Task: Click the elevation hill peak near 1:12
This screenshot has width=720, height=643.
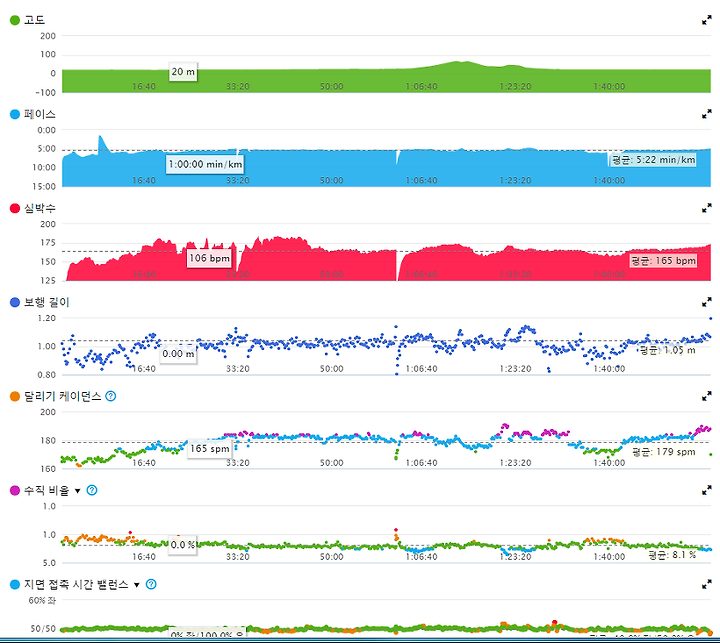Action: [459, 64]
